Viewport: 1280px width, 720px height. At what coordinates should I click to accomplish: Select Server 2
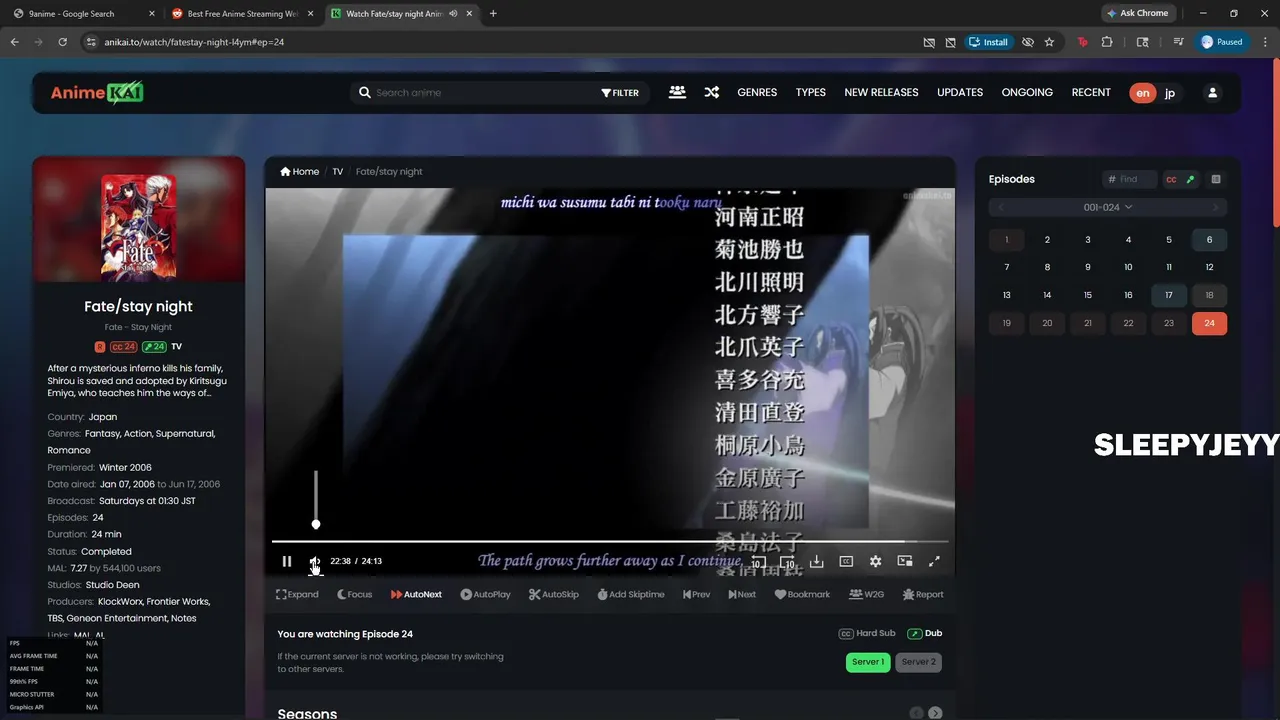(x=919, y=662)
